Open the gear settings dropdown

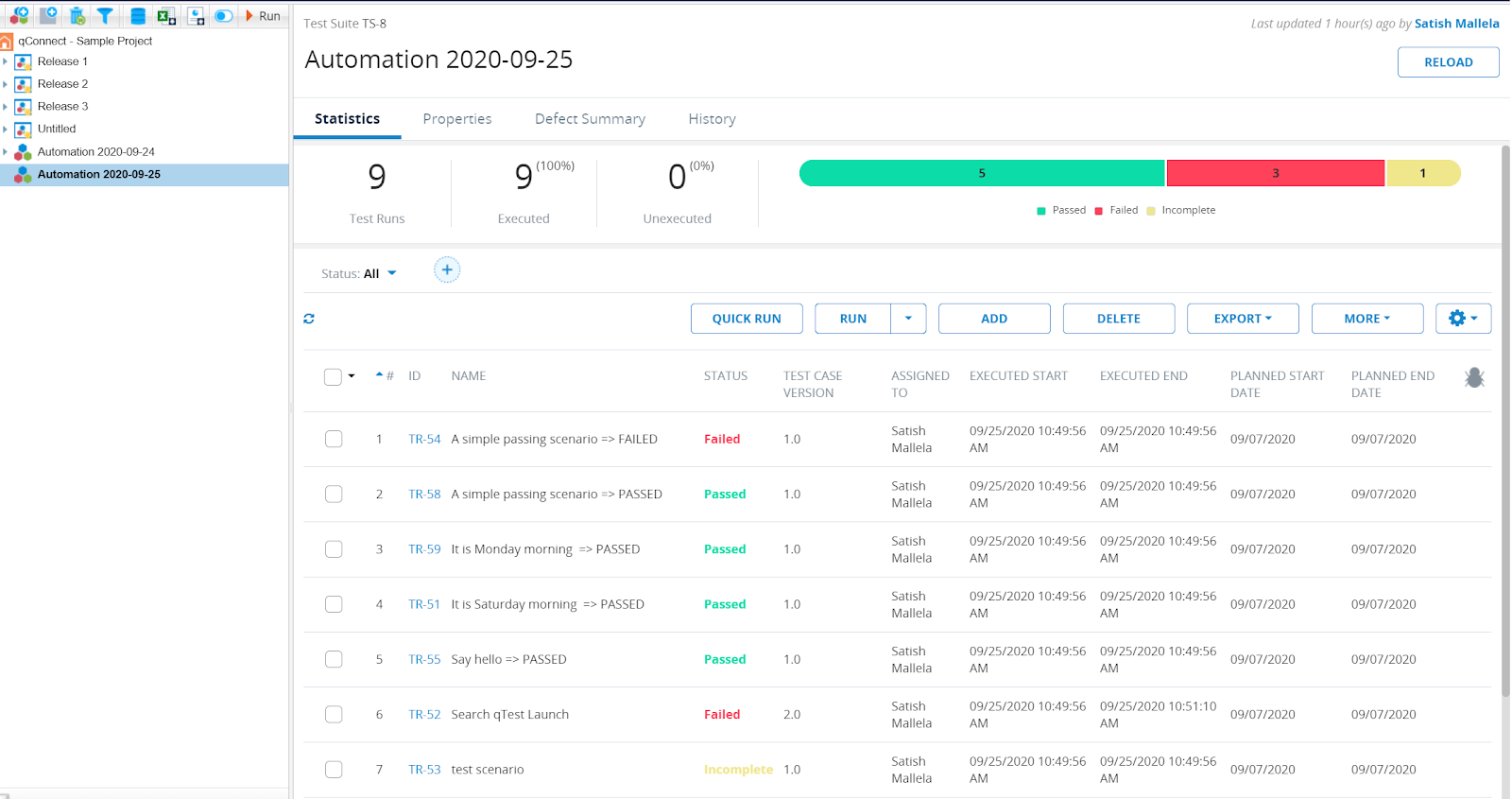1462,319
